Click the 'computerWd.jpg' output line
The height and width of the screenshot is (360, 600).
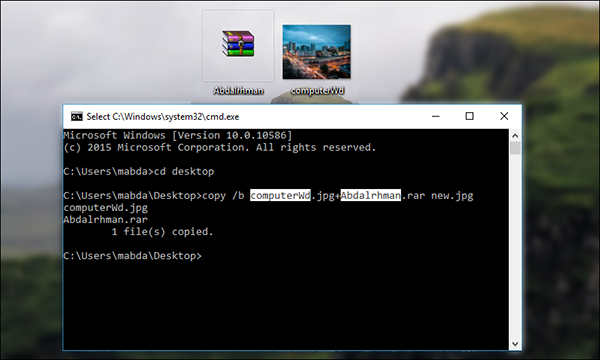(106, 208)
